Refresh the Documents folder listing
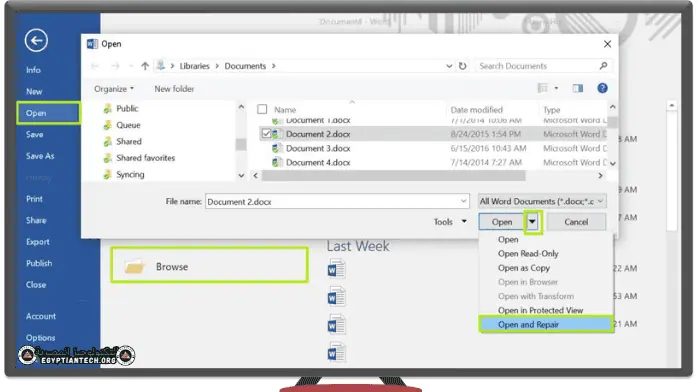This screenshot has height=392, width=698. [463, 66]
